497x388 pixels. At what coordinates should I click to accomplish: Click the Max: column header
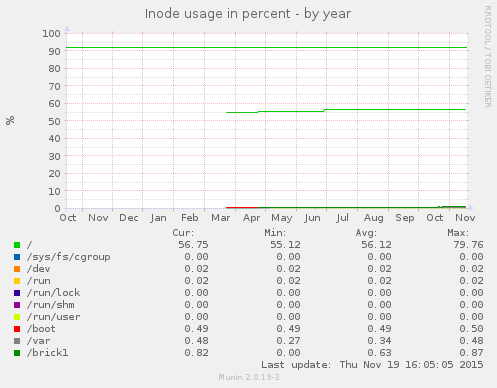(x=458, y=233)
